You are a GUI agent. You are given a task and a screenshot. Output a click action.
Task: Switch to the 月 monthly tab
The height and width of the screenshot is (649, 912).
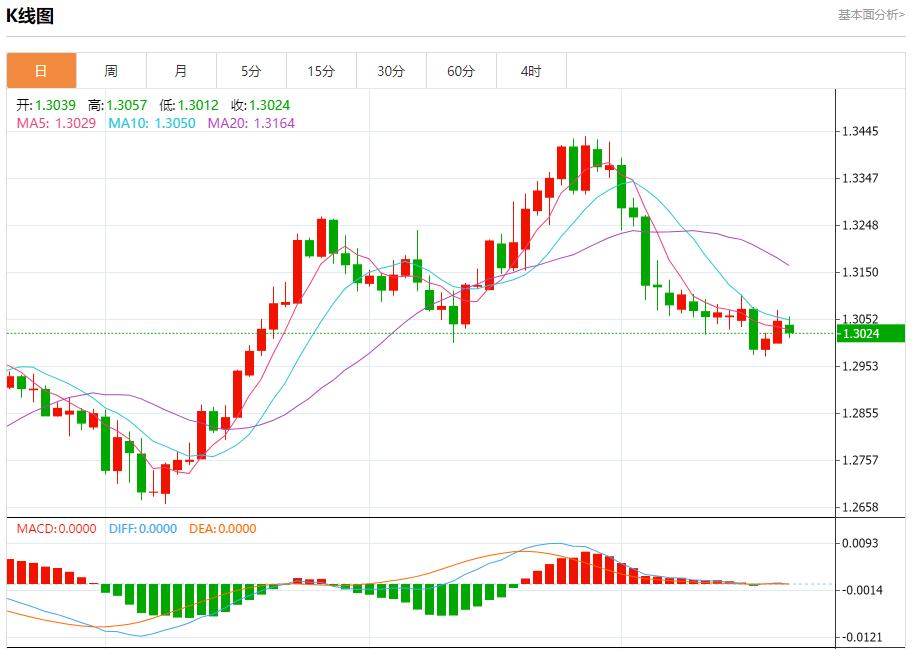point(181,71)
